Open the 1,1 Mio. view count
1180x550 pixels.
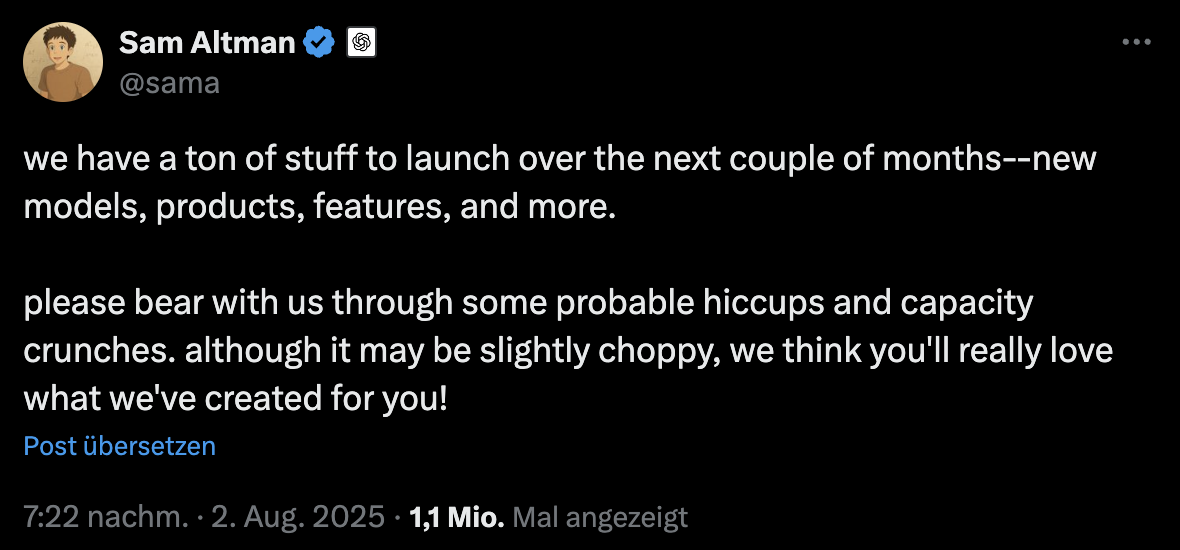(456, 517)
